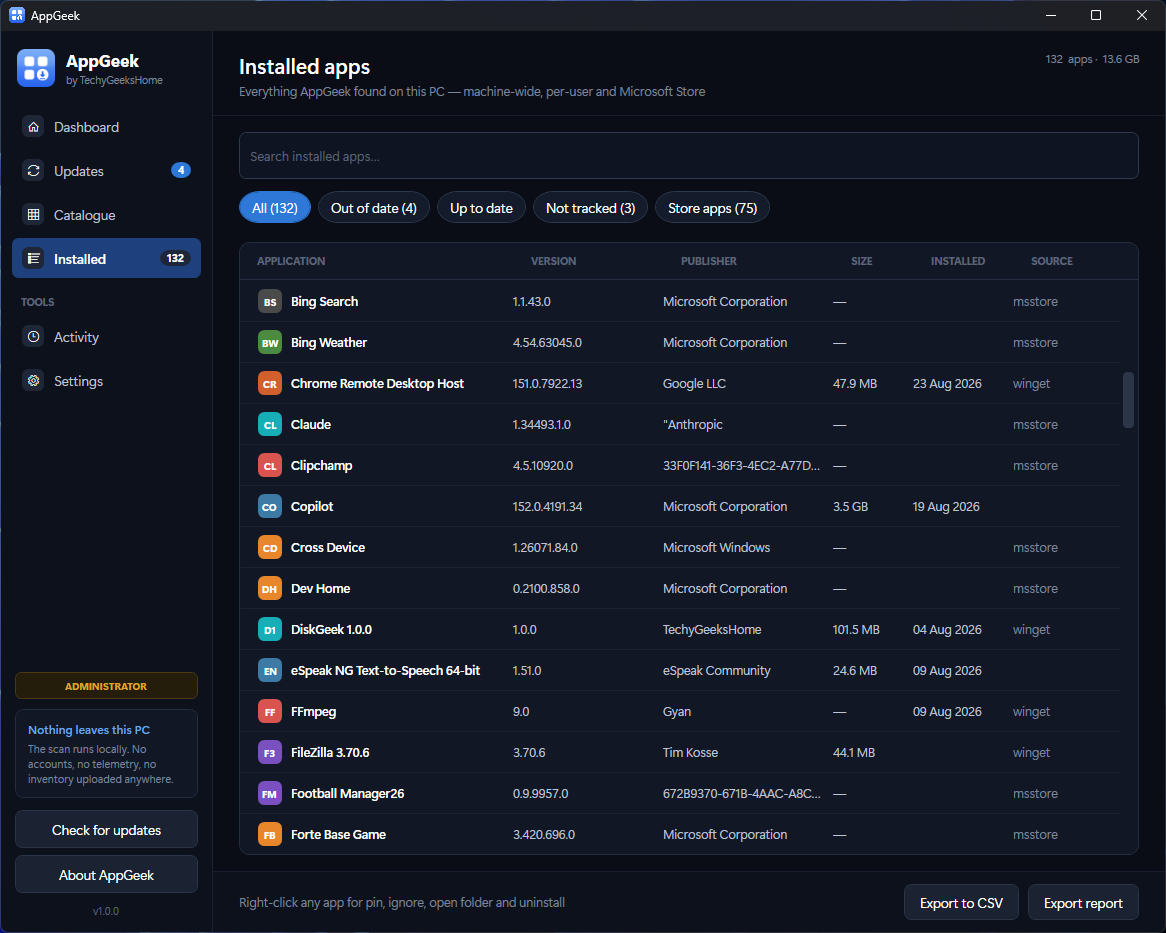Click the app list vertical scrollbar
The width and height of the screenshot is (1166, 933).
point(1128,400)
